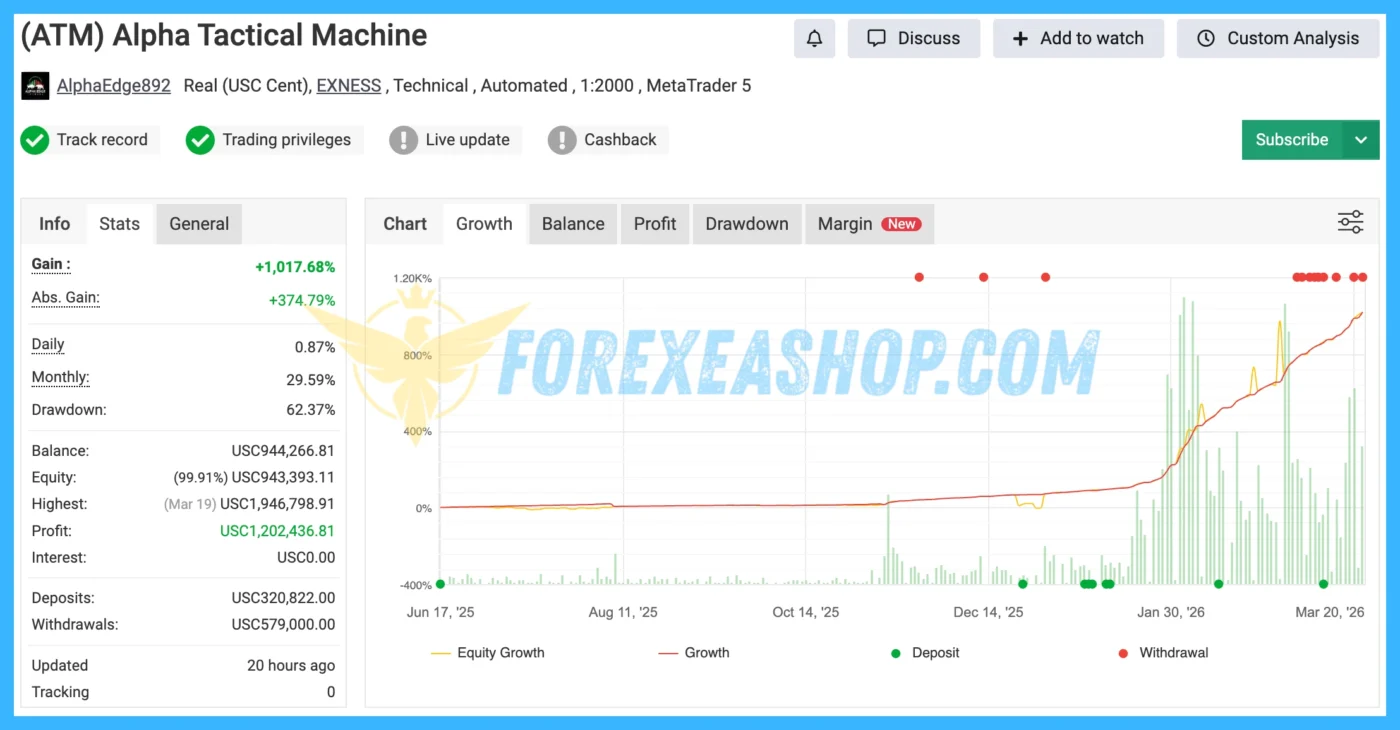Select the Margin tab with New badge
The height and width of the screenshot is (730, 1400).
pyautogui.click(x=869, y=224)
